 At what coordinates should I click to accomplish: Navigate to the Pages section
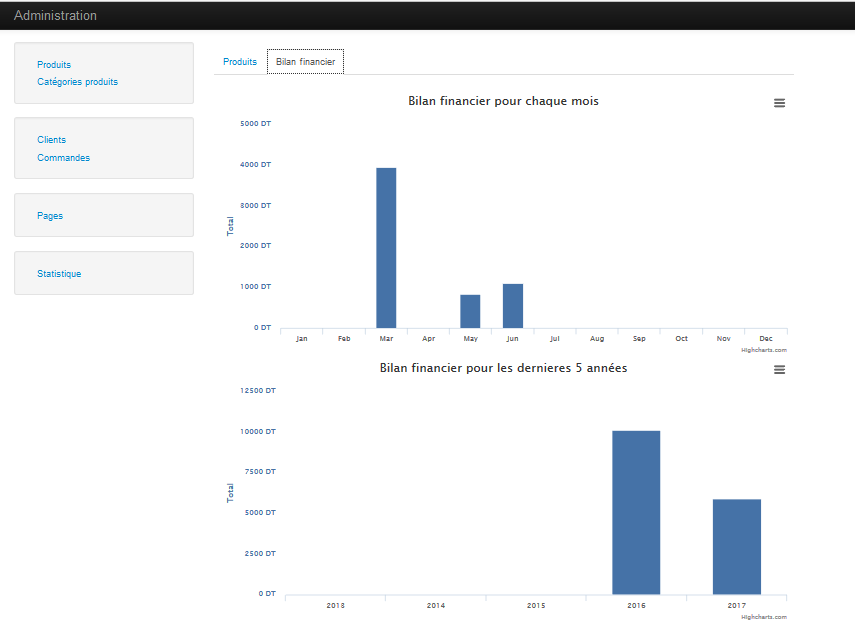50,215
